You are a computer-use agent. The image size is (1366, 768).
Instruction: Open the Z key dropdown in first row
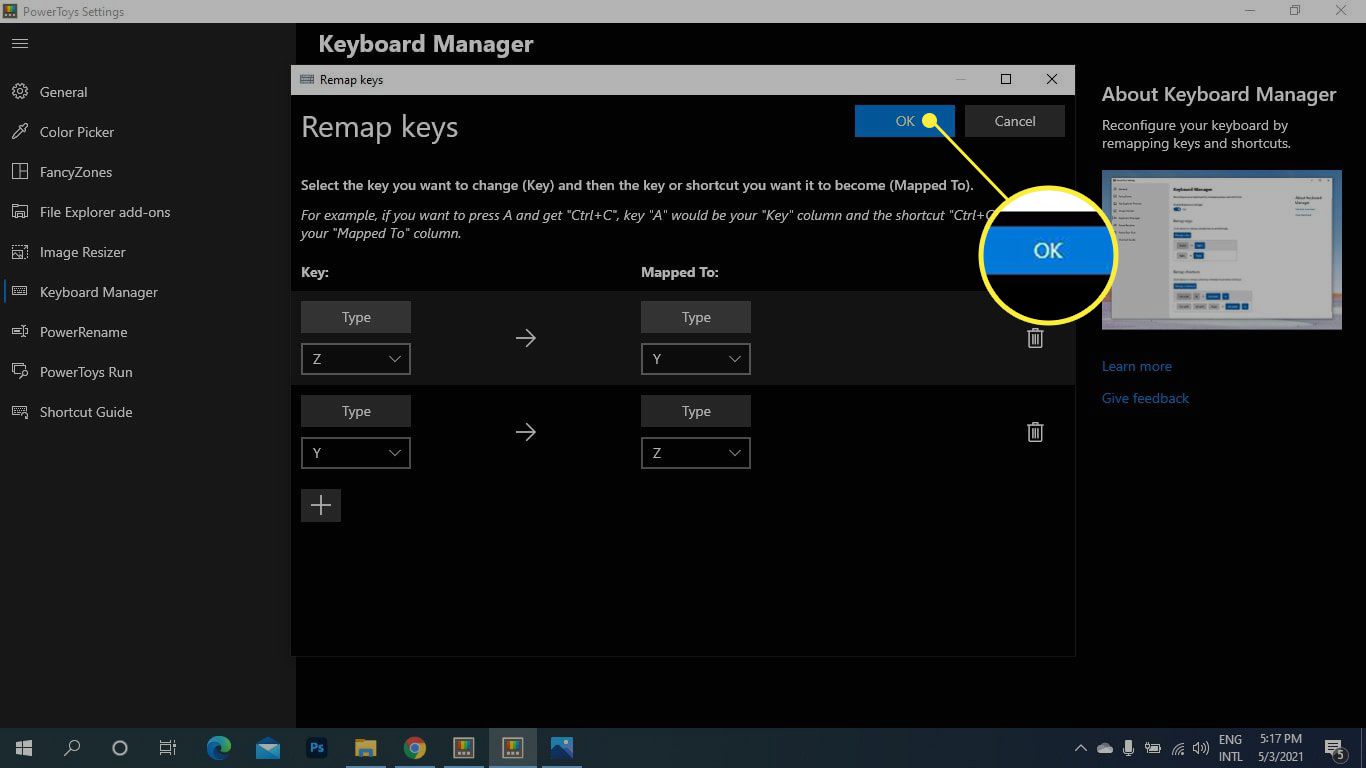tap(356, 359)
